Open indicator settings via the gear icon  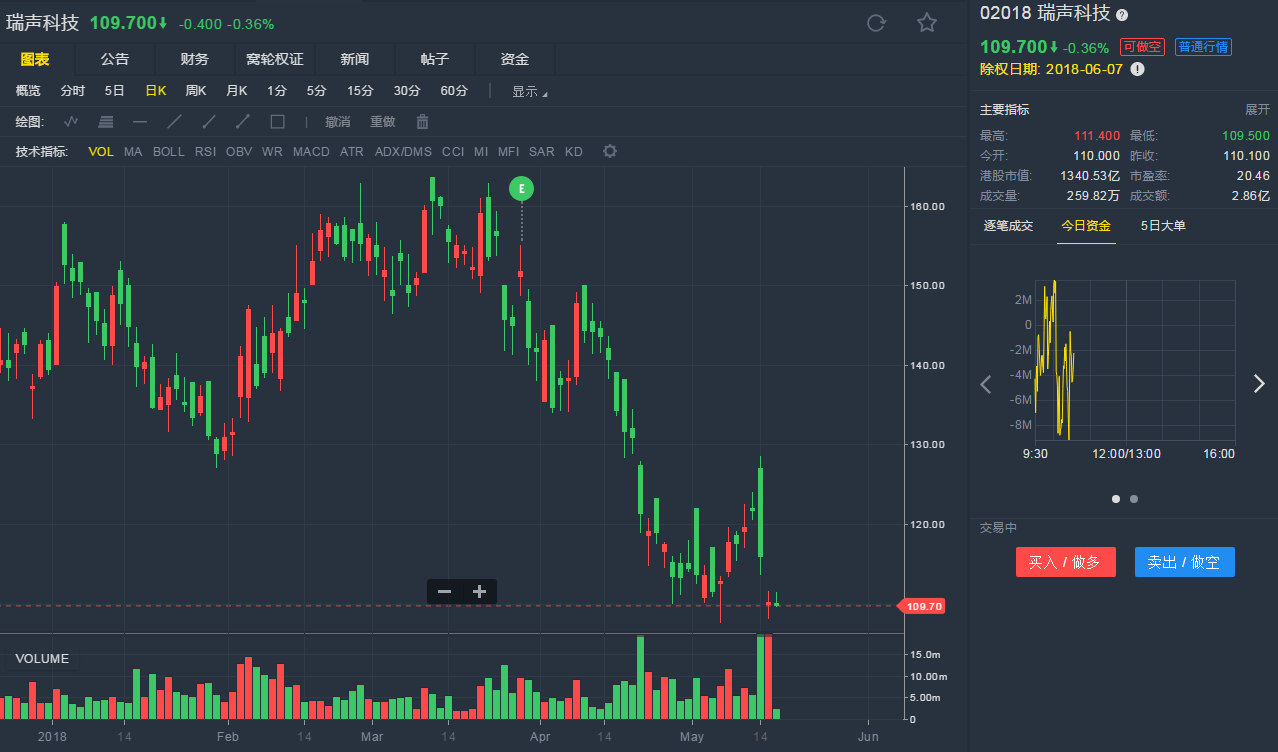coord(609,152)
